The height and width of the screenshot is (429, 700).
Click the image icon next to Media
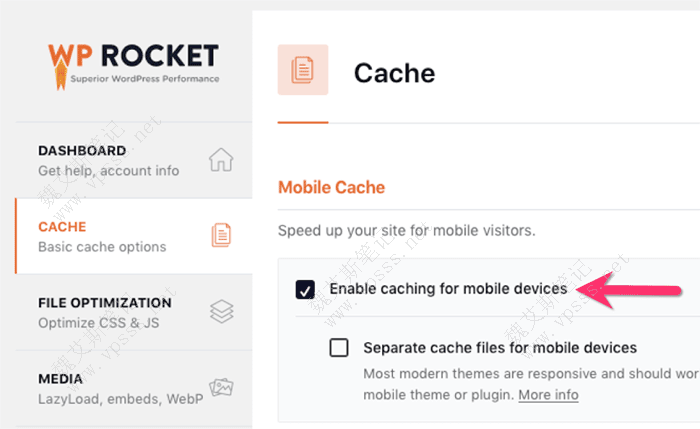coord(221,388)
